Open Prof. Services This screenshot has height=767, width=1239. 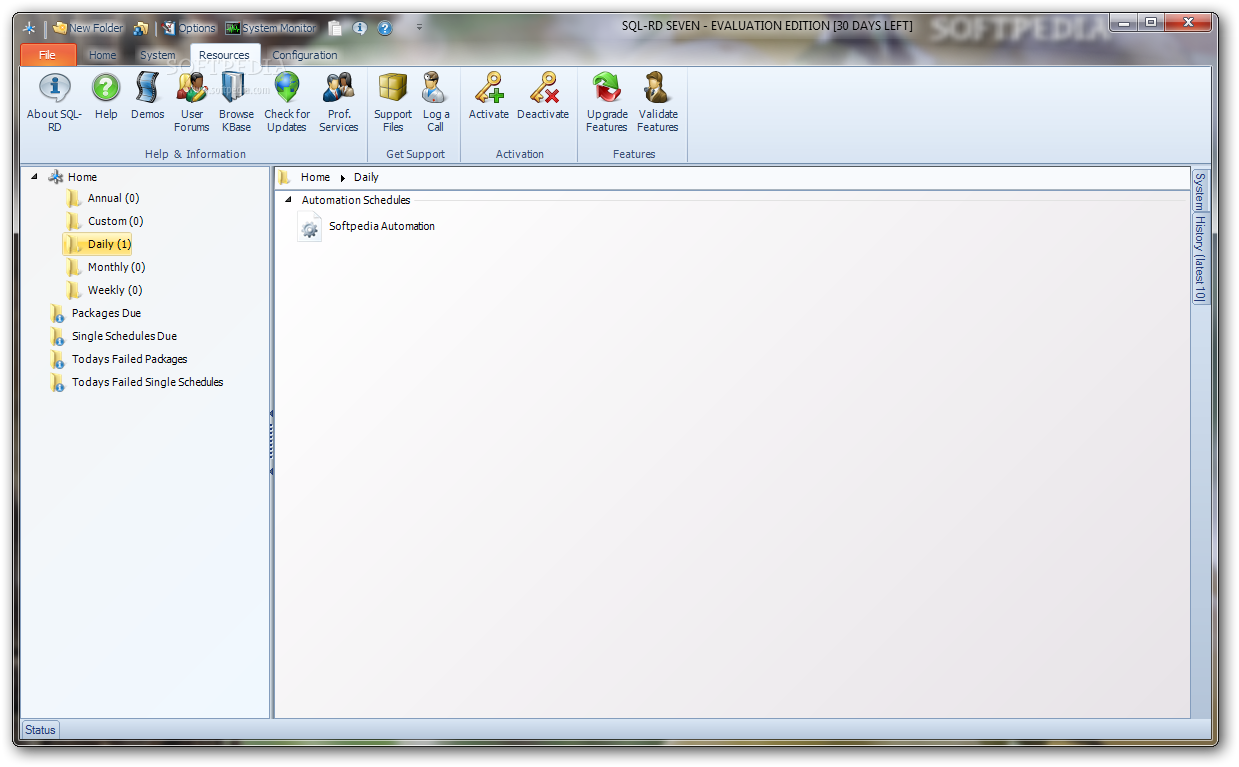[x=339, y=102]
